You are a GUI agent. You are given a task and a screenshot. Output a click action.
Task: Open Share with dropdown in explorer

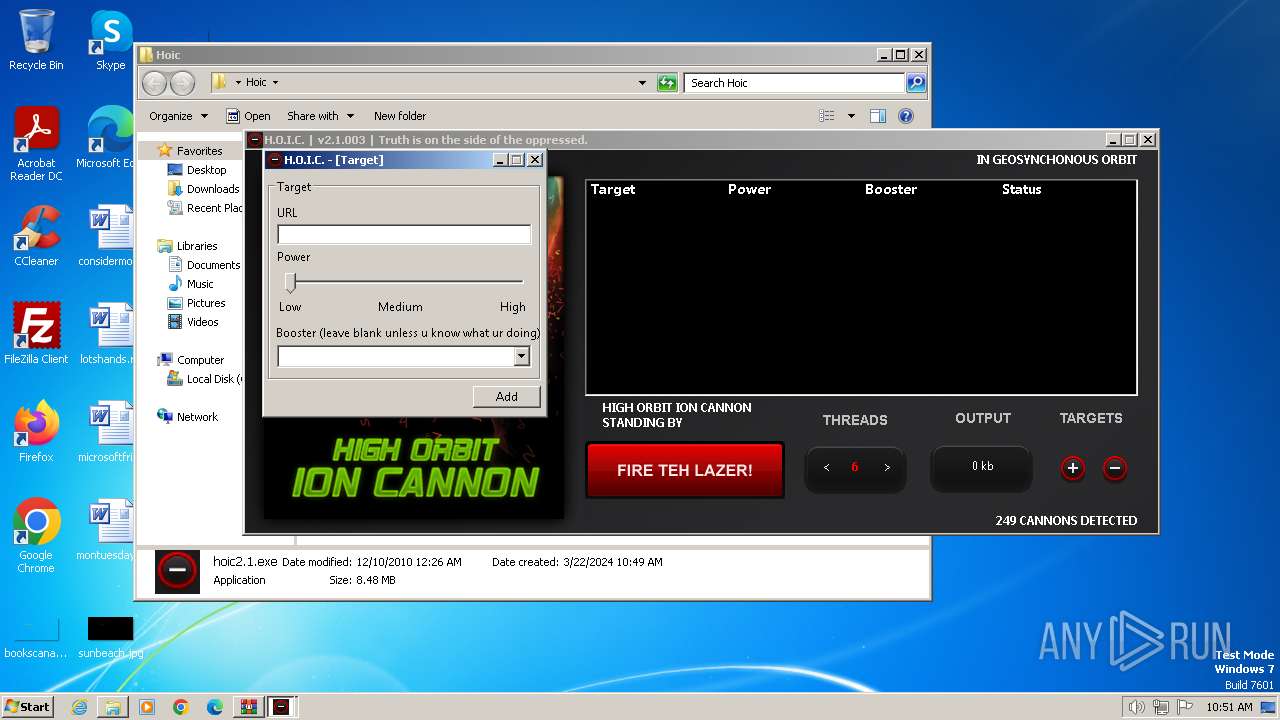(x=320, y=116)
